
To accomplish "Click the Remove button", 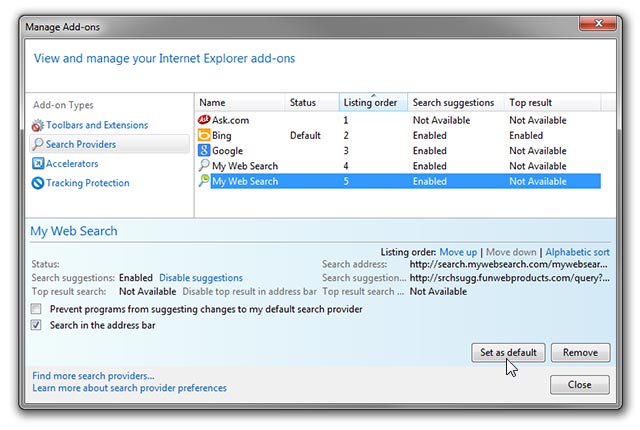I will click(580, 352).
